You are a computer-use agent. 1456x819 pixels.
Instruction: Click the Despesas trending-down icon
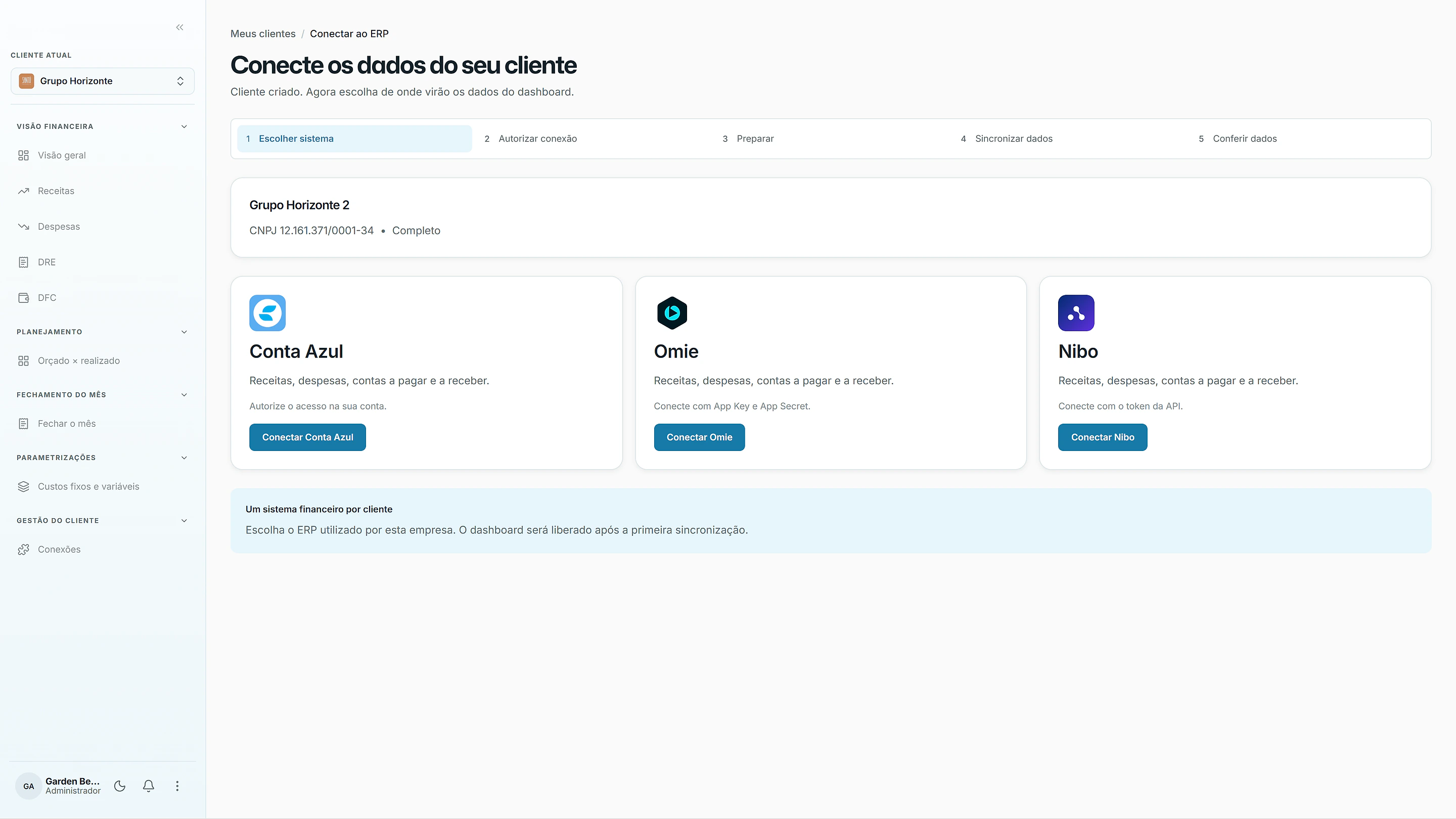tap(23, 226)
